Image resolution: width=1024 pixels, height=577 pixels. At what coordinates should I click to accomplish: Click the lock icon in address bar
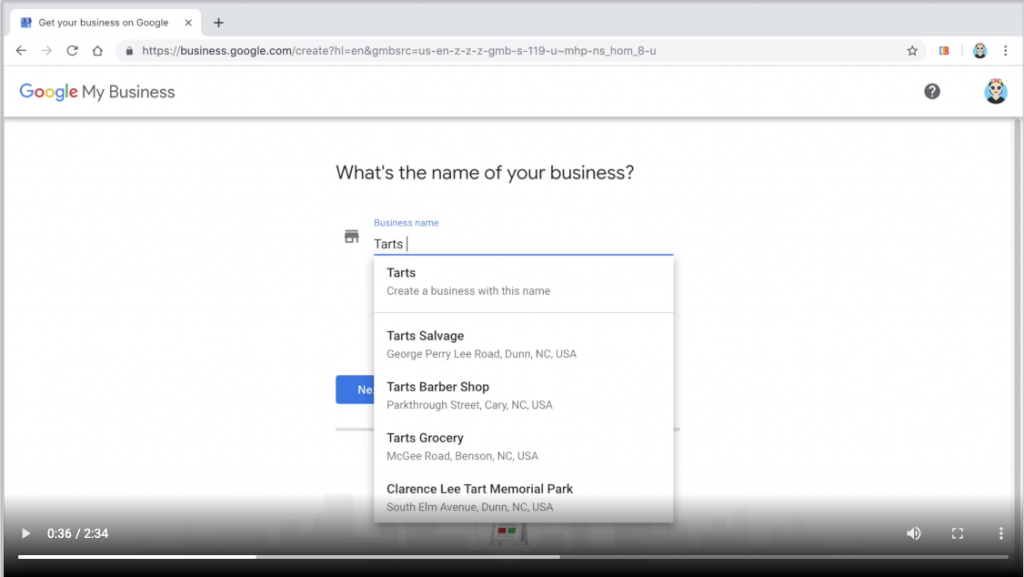click(129, 50)
